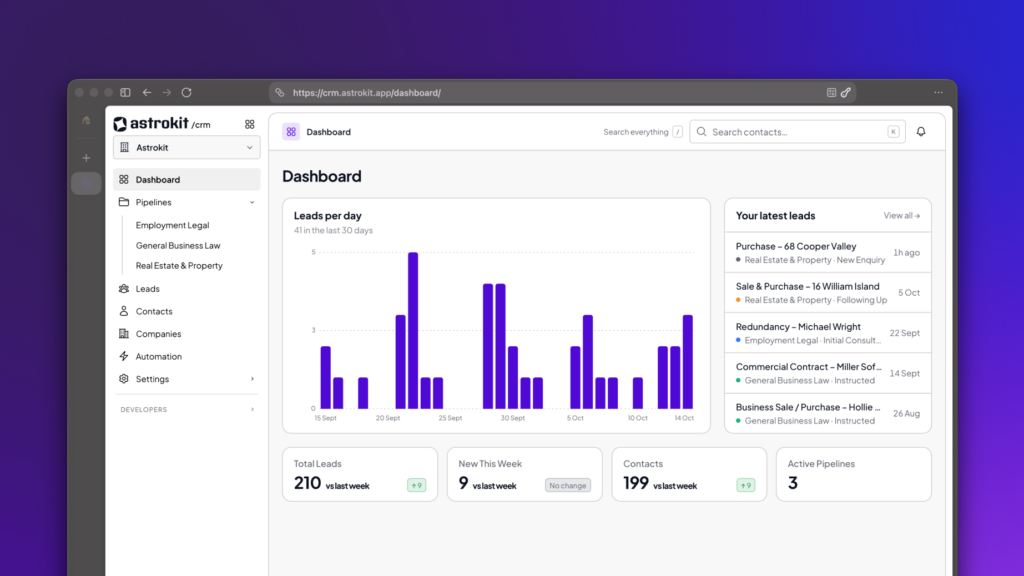
Task: Open lead Commercial Contract – Miller Sof...
Action: pyautogui.click(x=827, y=374)
